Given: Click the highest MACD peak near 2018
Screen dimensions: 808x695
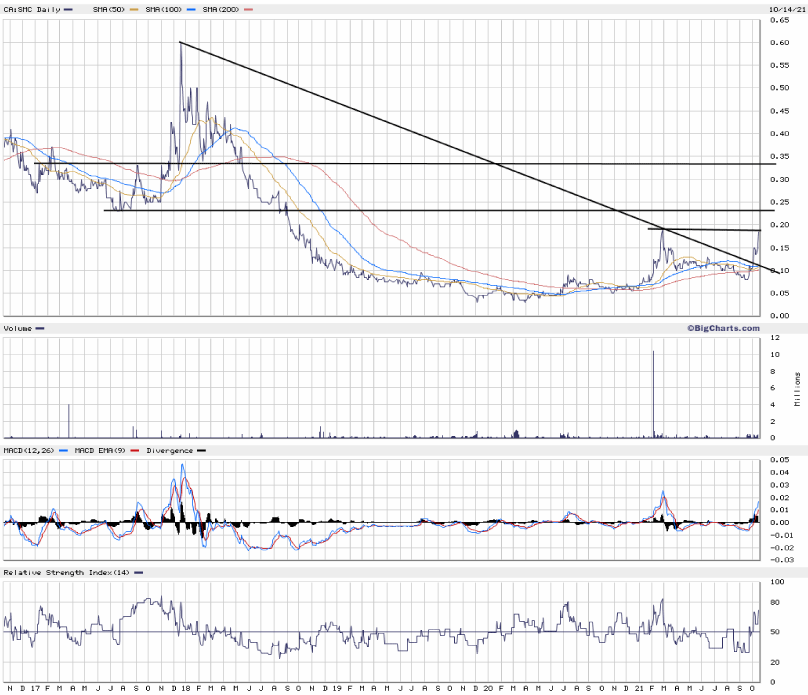Looking at the screenshot, I should pos(182,466).
